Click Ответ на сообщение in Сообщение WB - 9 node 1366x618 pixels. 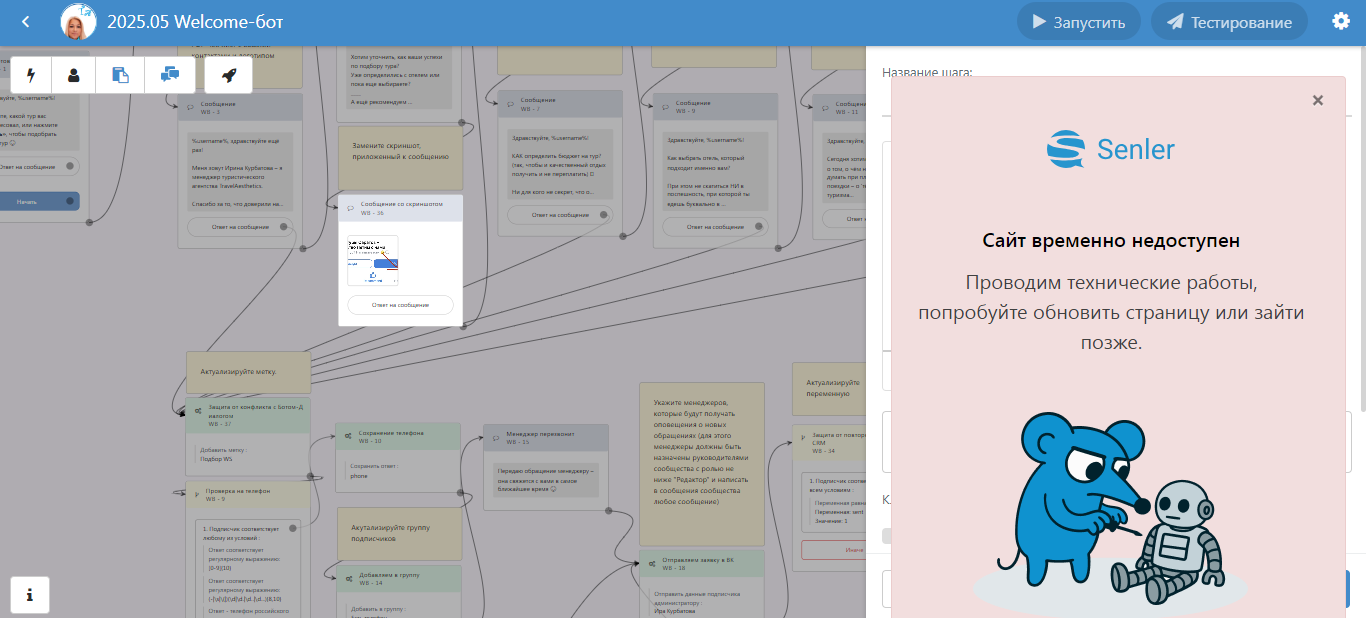tap(713, 228)
